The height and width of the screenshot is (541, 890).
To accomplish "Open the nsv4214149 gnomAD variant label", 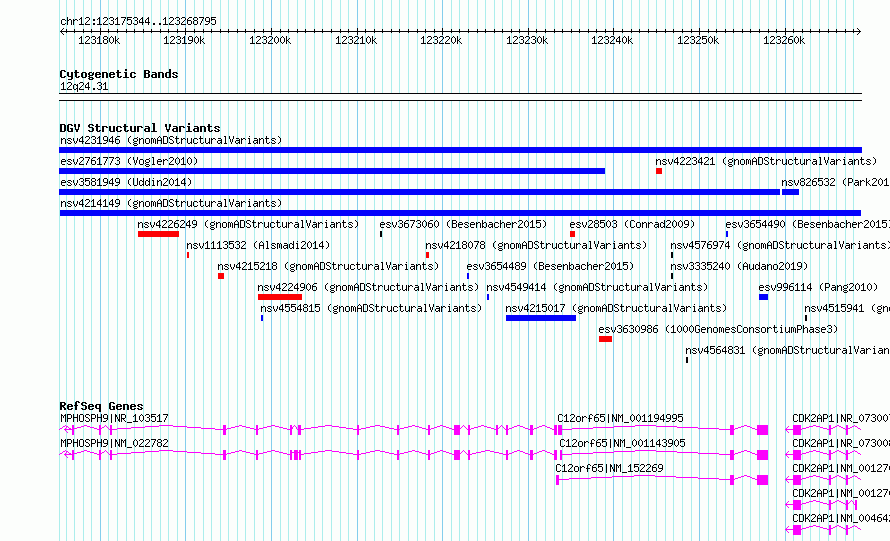I will click(171, 203).
